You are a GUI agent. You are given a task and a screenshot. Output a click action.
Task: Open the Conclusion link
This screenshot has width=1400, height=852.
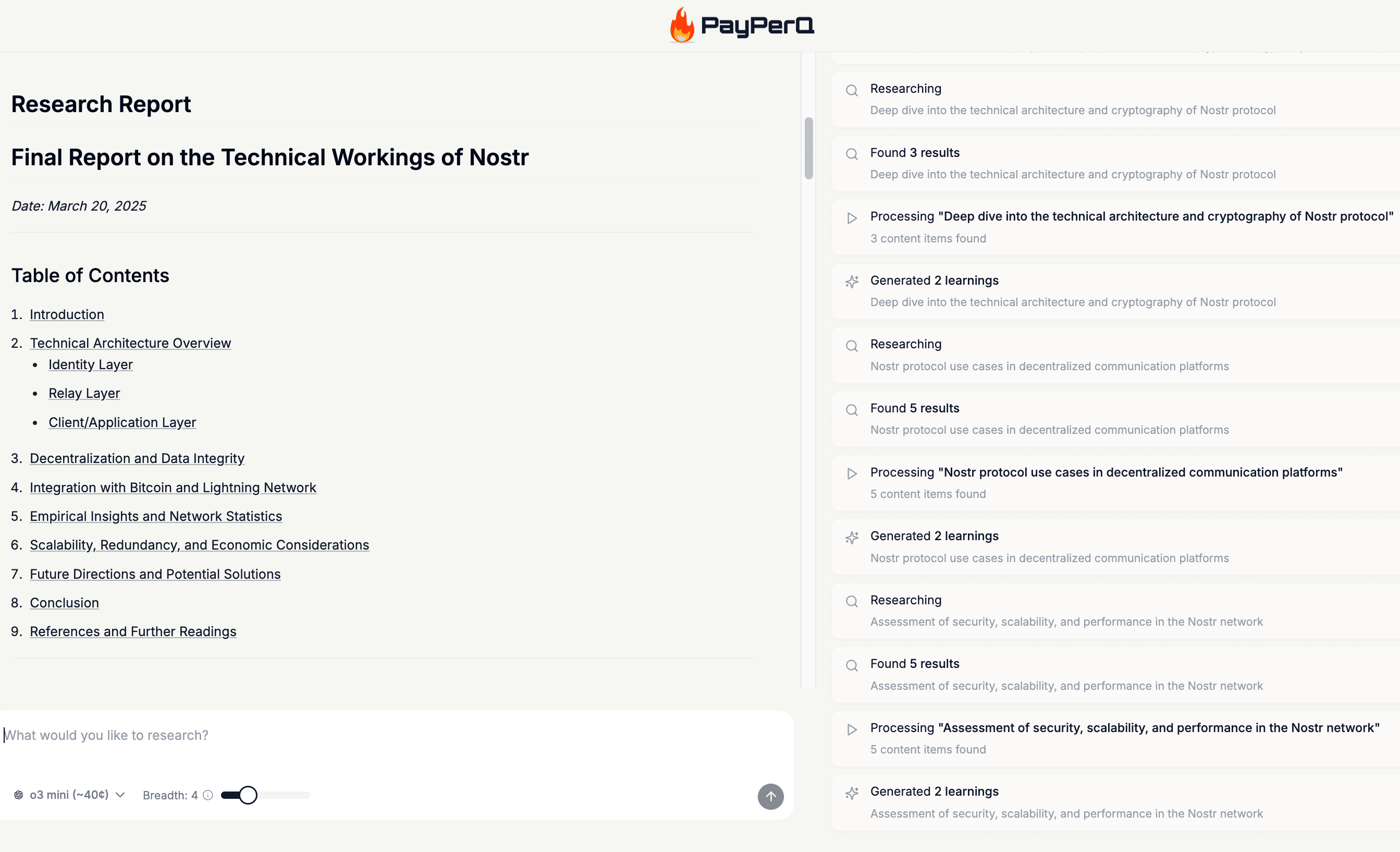64,602
